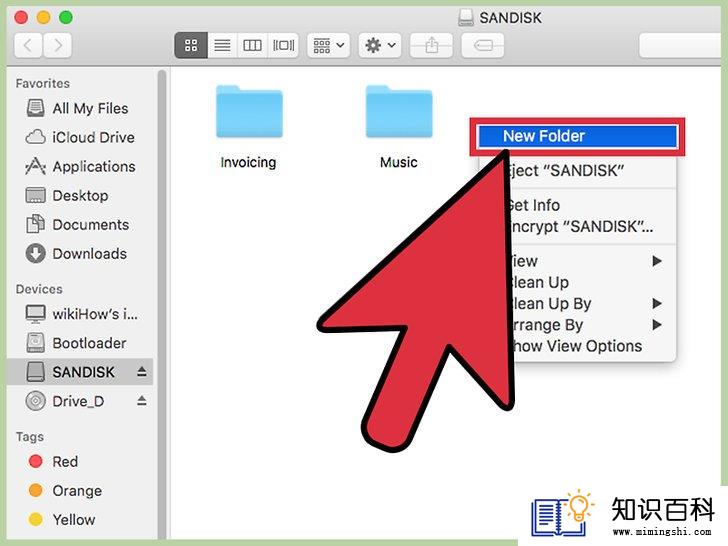The width and height of the screenshot is (728, 546).
Task: Select Show View Options menu entry
Action: 577,346
